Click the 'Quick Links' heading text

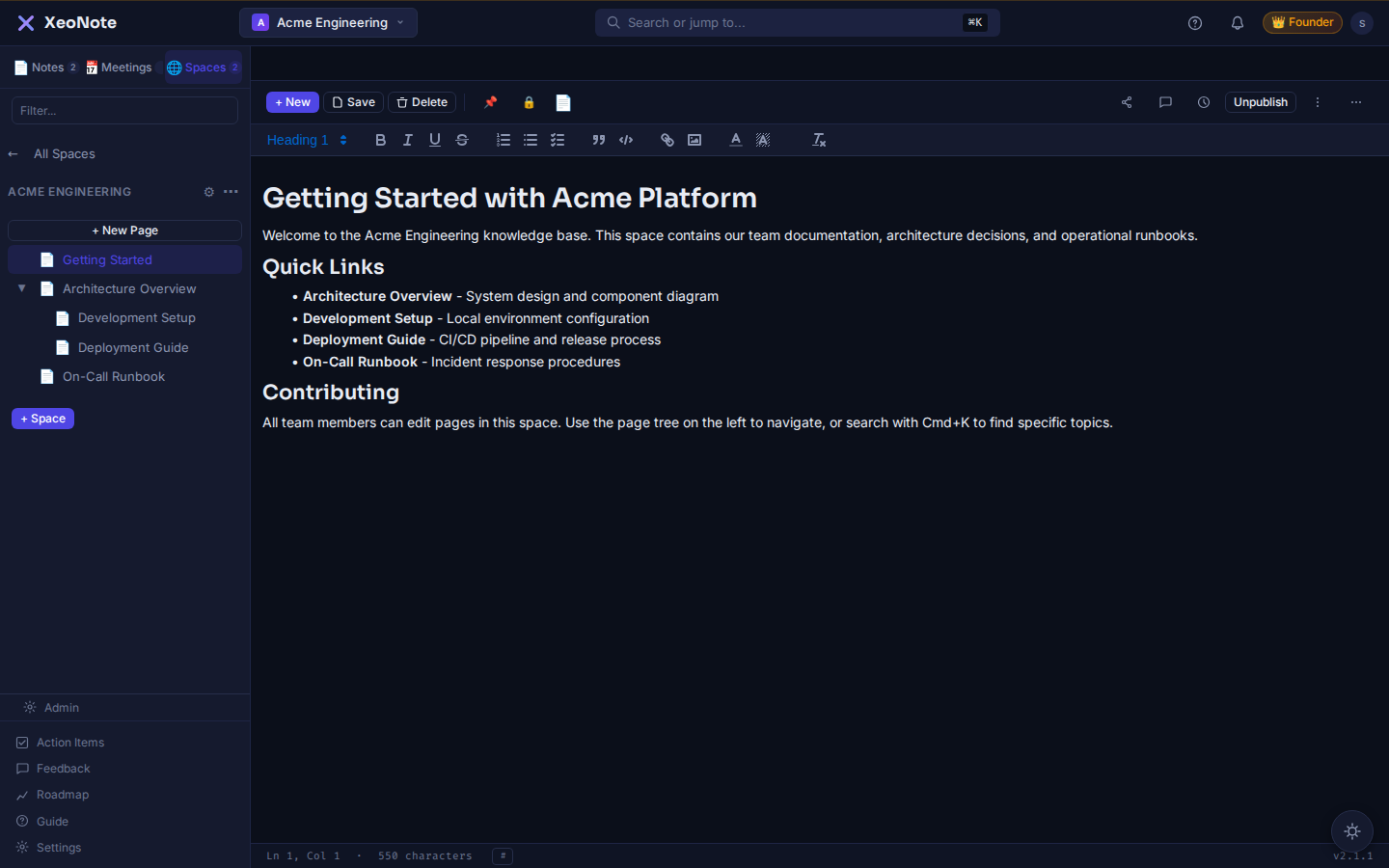(323, 267)
